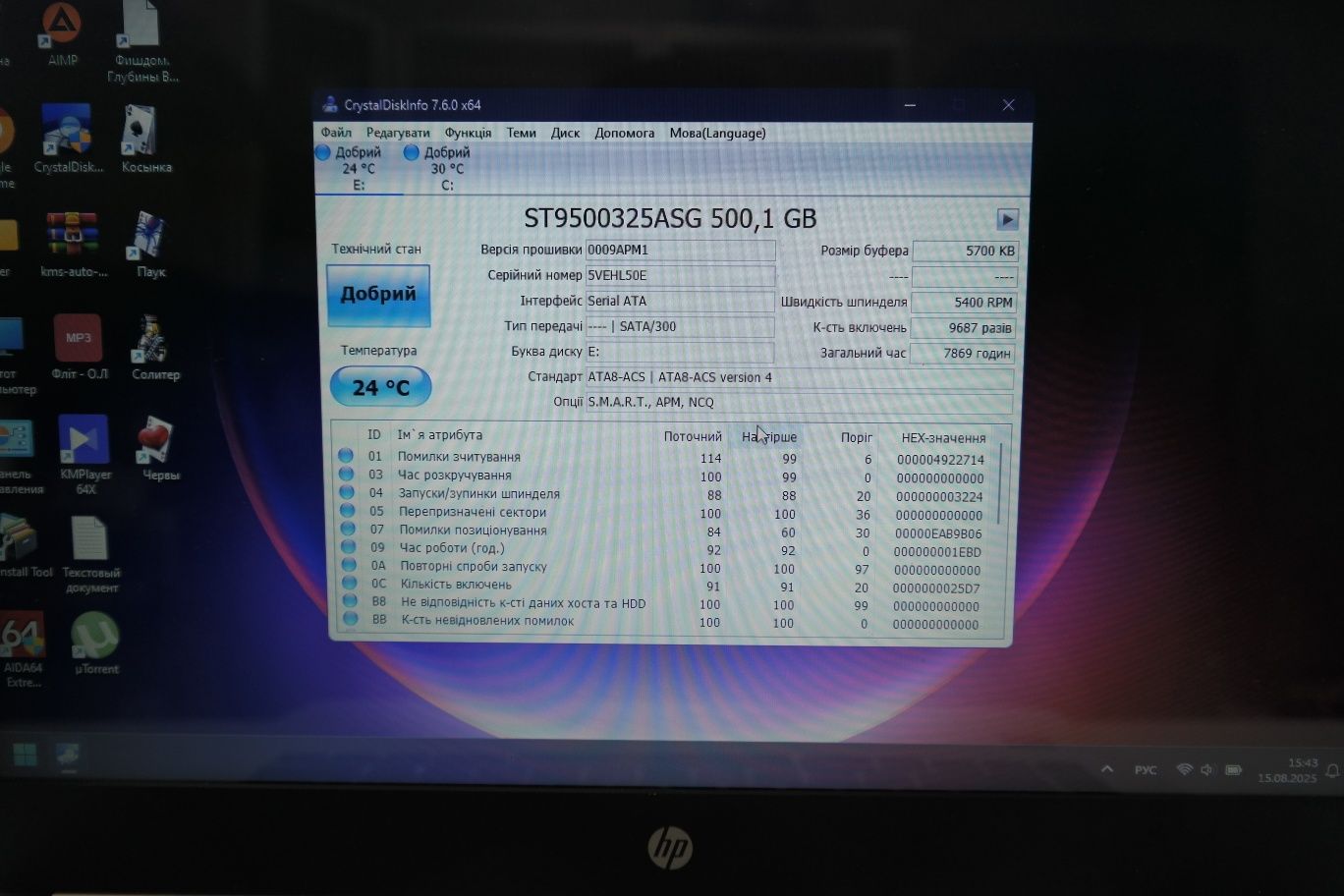Select the Перепризначені сектори row

click(665, 513)
